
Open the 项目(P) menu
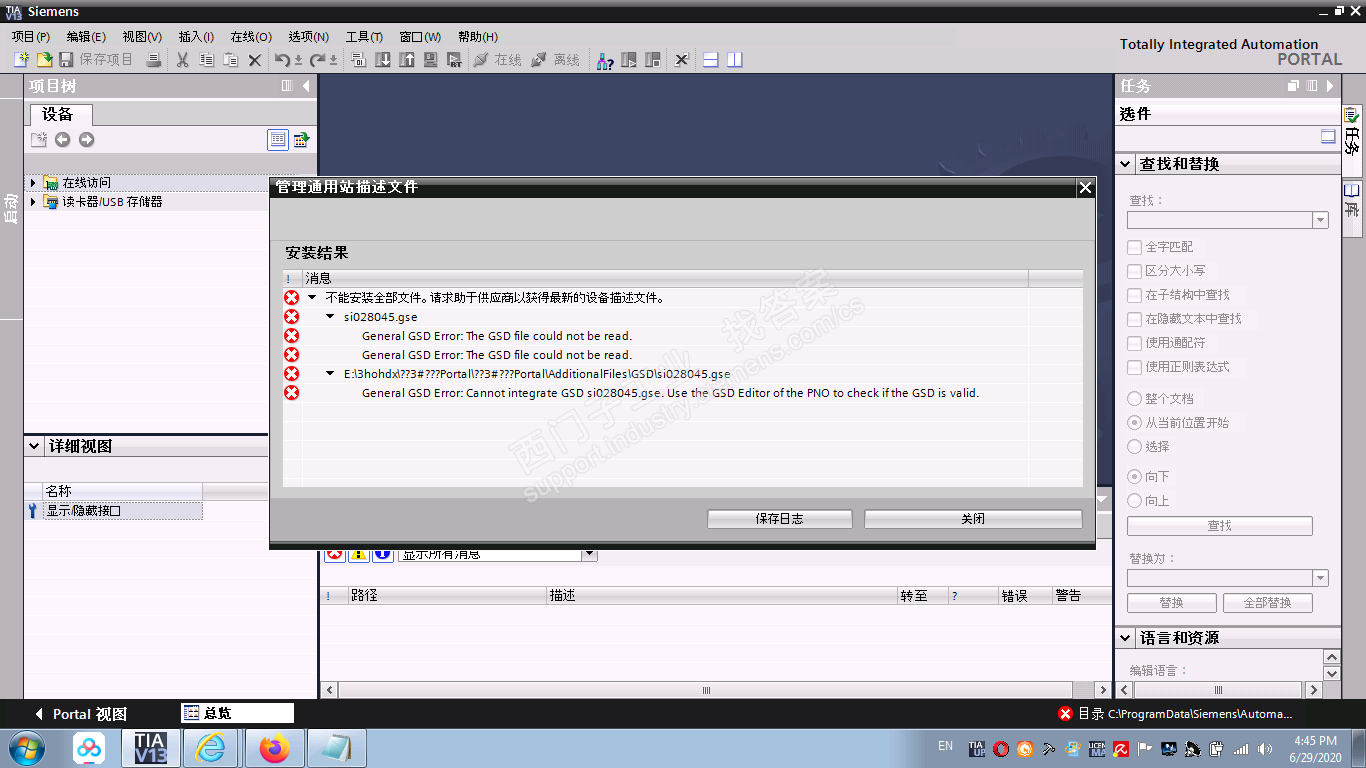coord(30,37)
